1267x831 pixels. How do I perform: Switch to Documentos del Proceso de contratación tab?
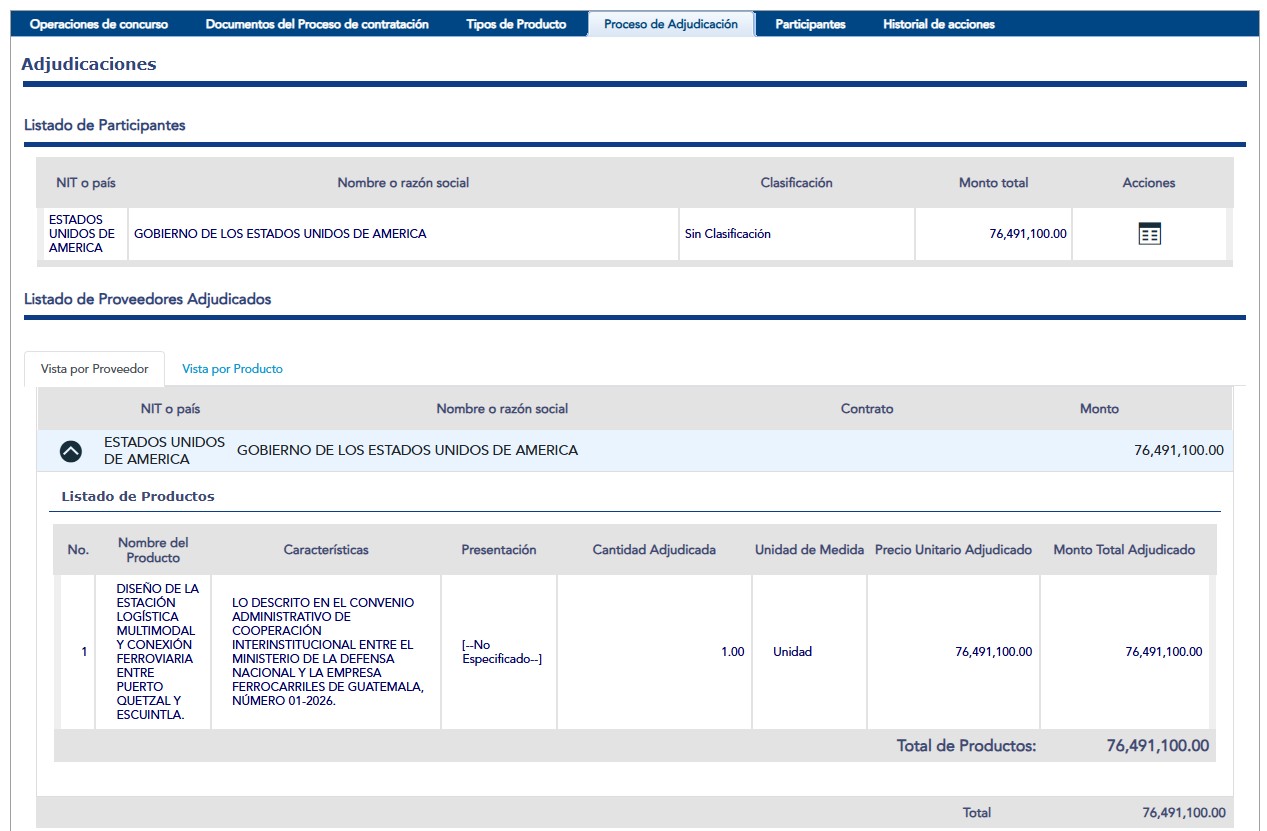point(317,24)
